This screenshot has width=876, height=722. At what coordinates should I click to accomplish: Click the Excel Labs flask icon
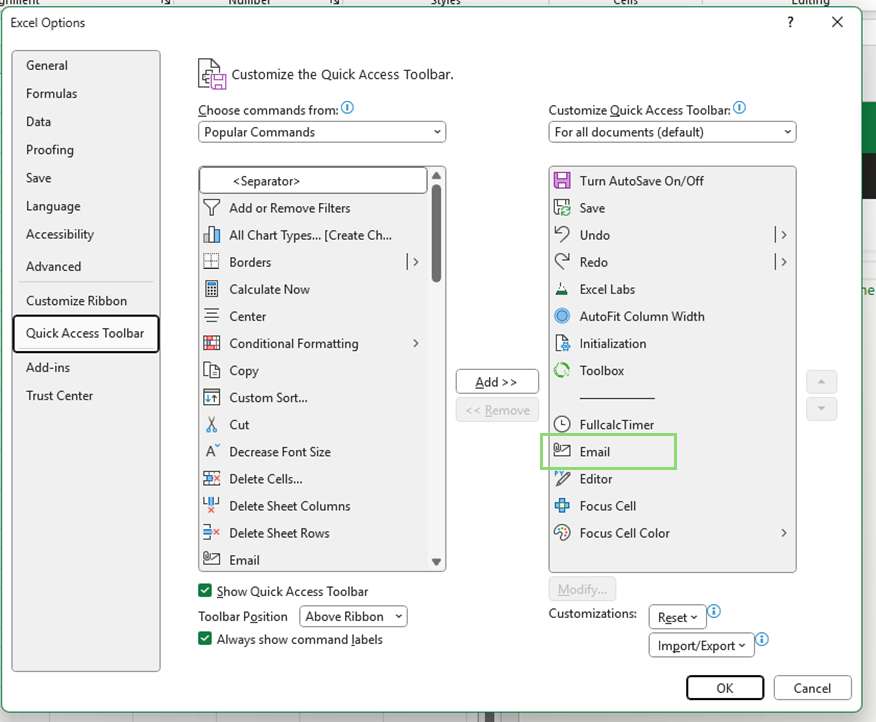(562, 289)
